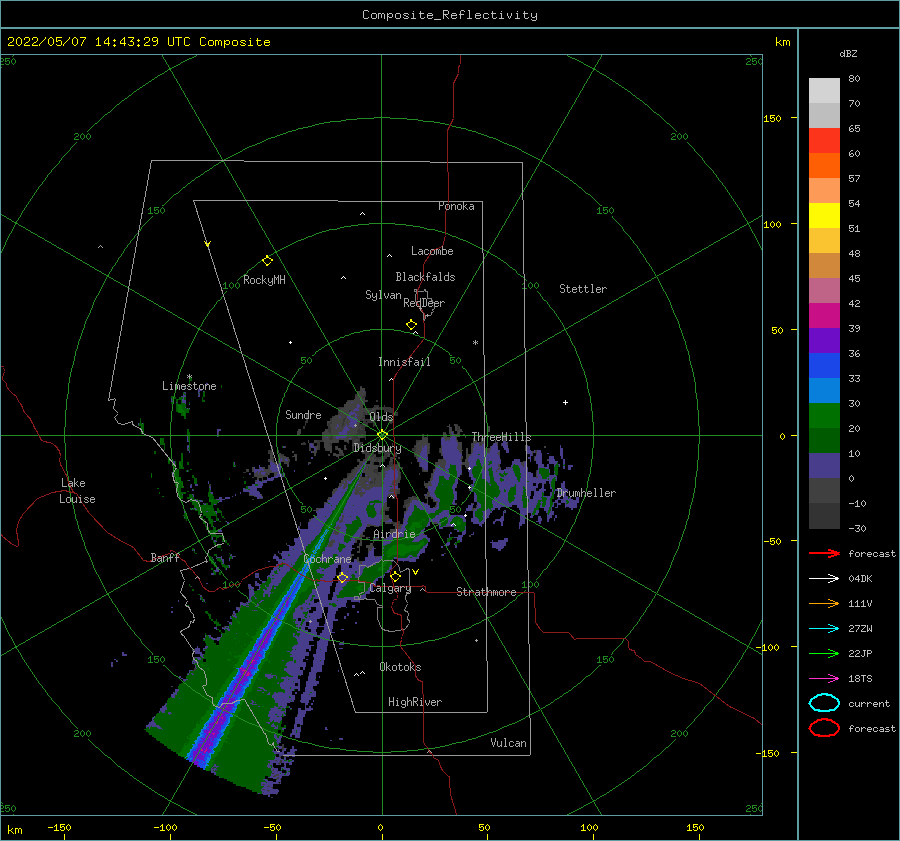Click the yellow diamond marker below RedDeer
Screen dimensions: 900x841
click(412, 324)
